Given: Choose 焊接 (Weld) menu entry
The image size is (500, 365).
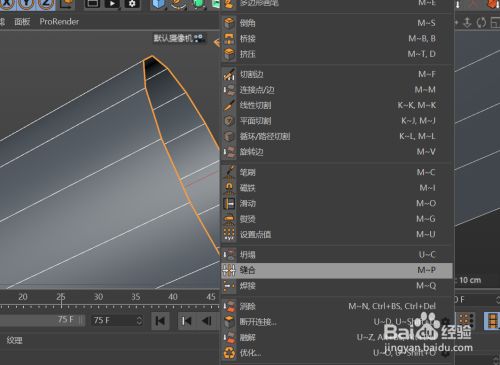Looking at the screenshot, I should point(337,286).
